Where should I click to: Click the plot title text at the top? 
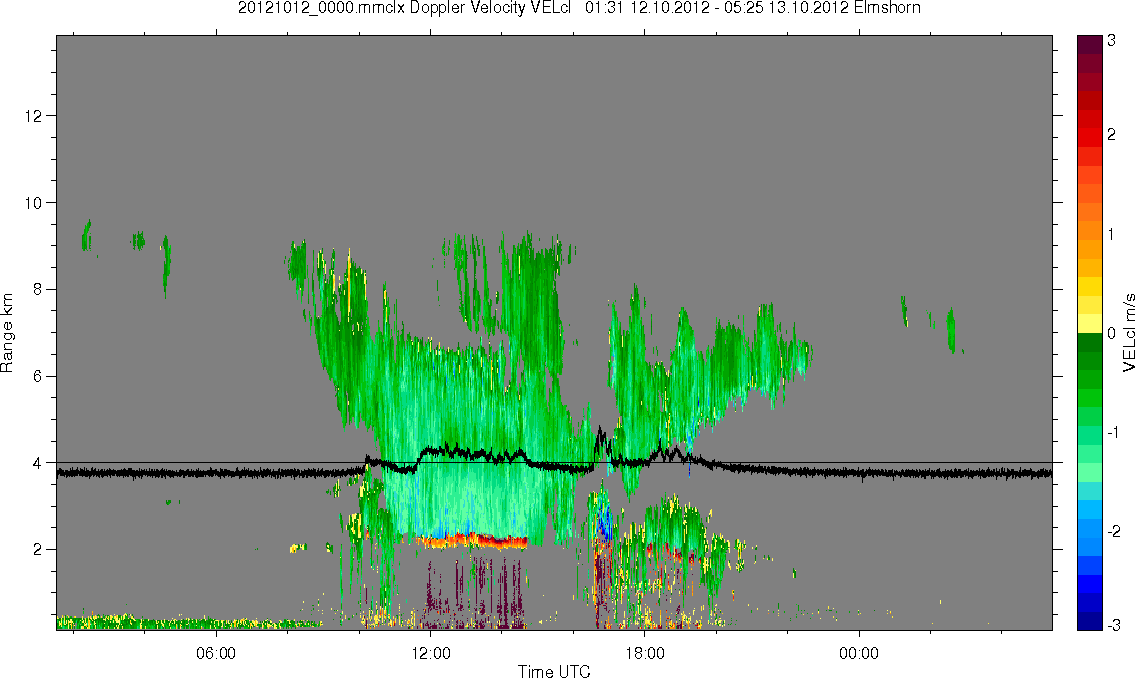coord(579,8)
